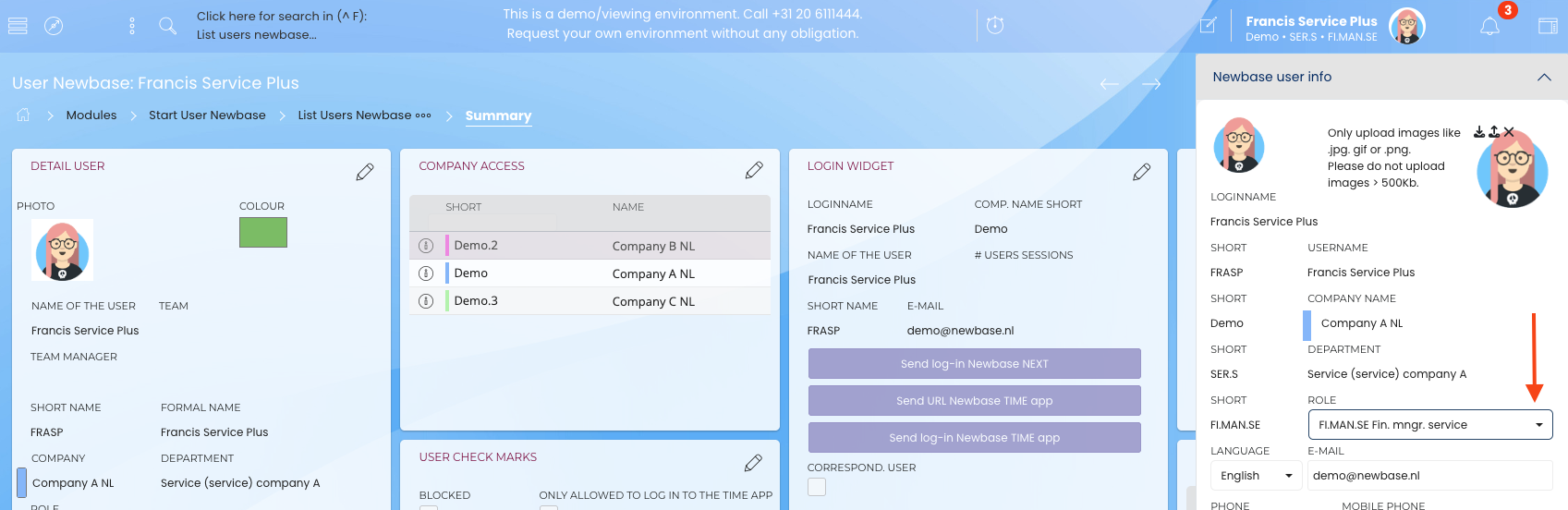Edit the Login Widget card
Viewport: 1568px width, 510px height.
coord(1142,172)
